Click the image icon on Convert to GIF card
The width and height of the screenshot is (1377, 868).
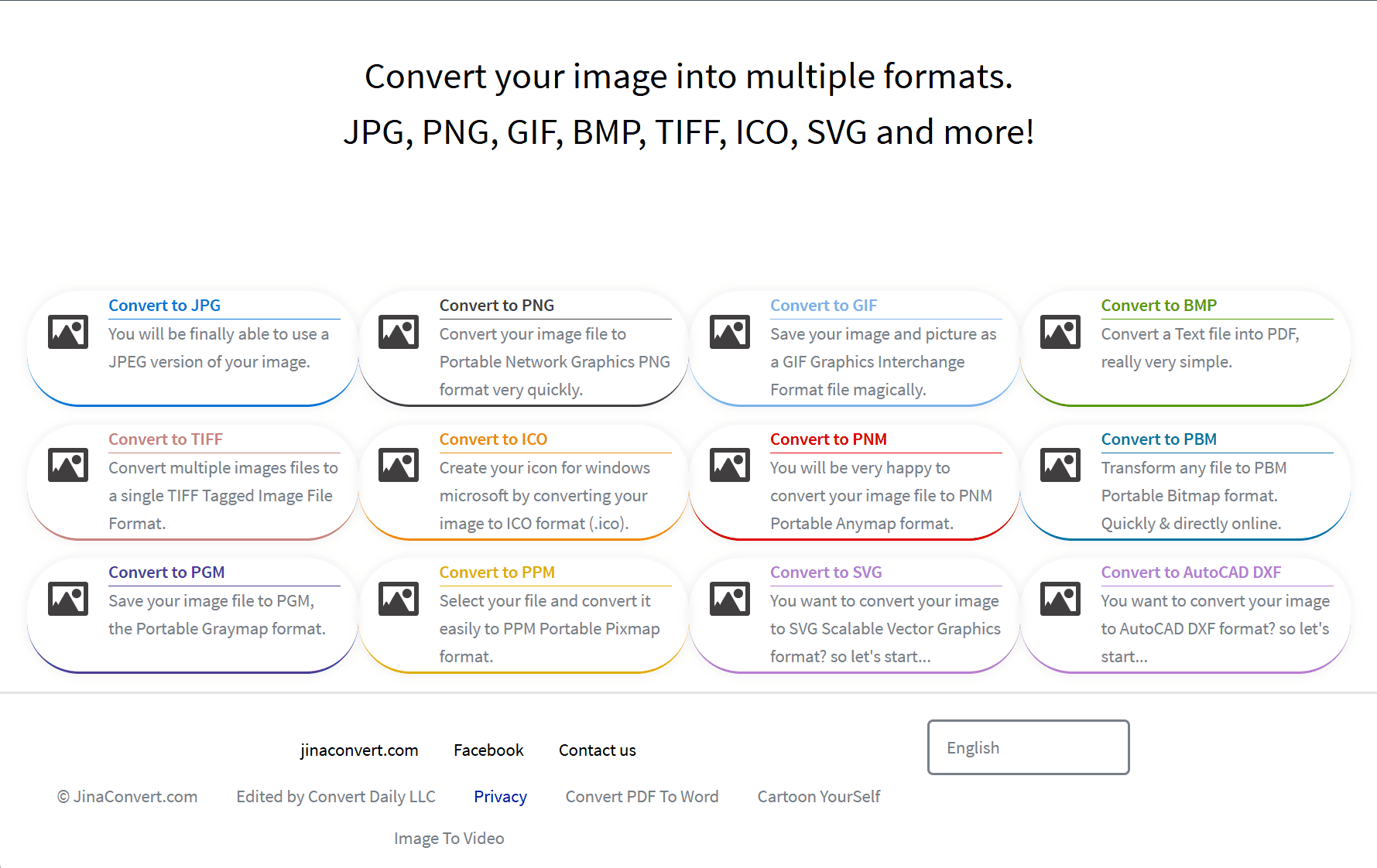click(728, 332)
